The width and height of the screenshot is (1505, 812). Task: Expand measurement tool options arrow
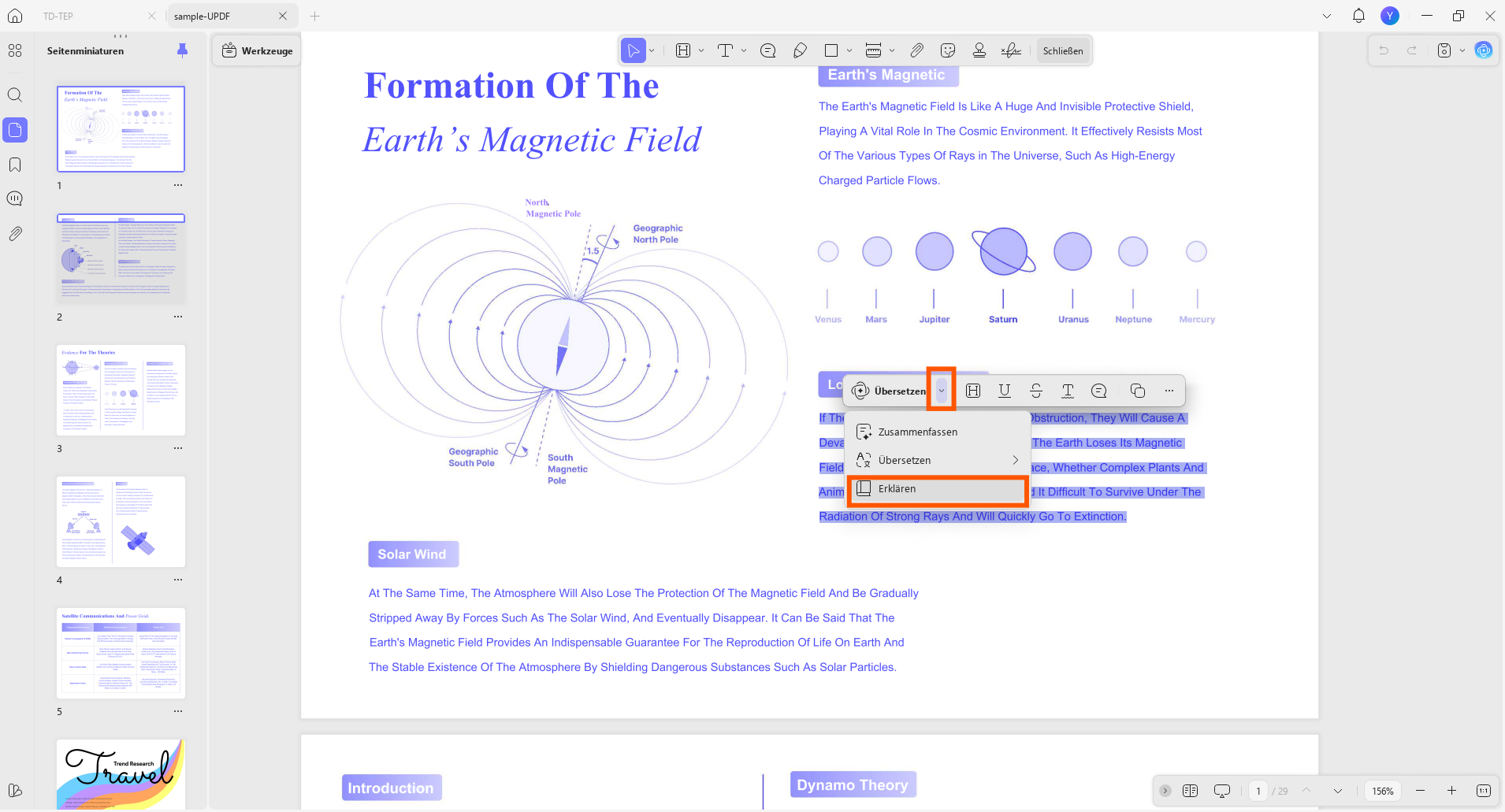pos(892,50)
